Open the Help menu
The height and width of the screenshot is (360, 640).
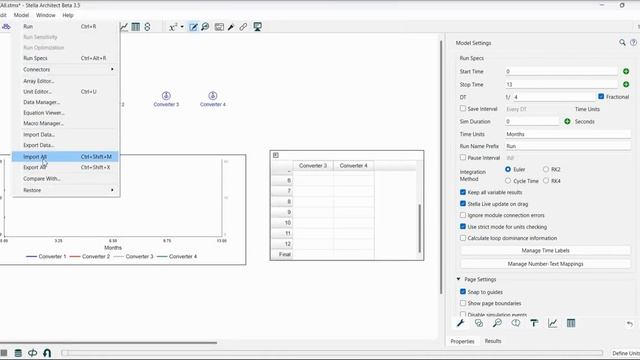[x=68, y=15]
